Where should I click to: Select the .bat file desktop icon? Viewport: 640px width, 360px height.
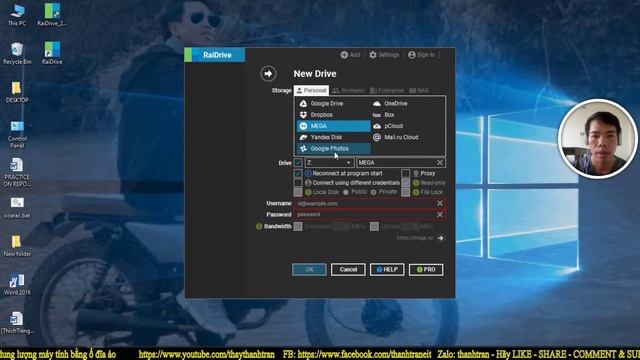coord(17,207)
